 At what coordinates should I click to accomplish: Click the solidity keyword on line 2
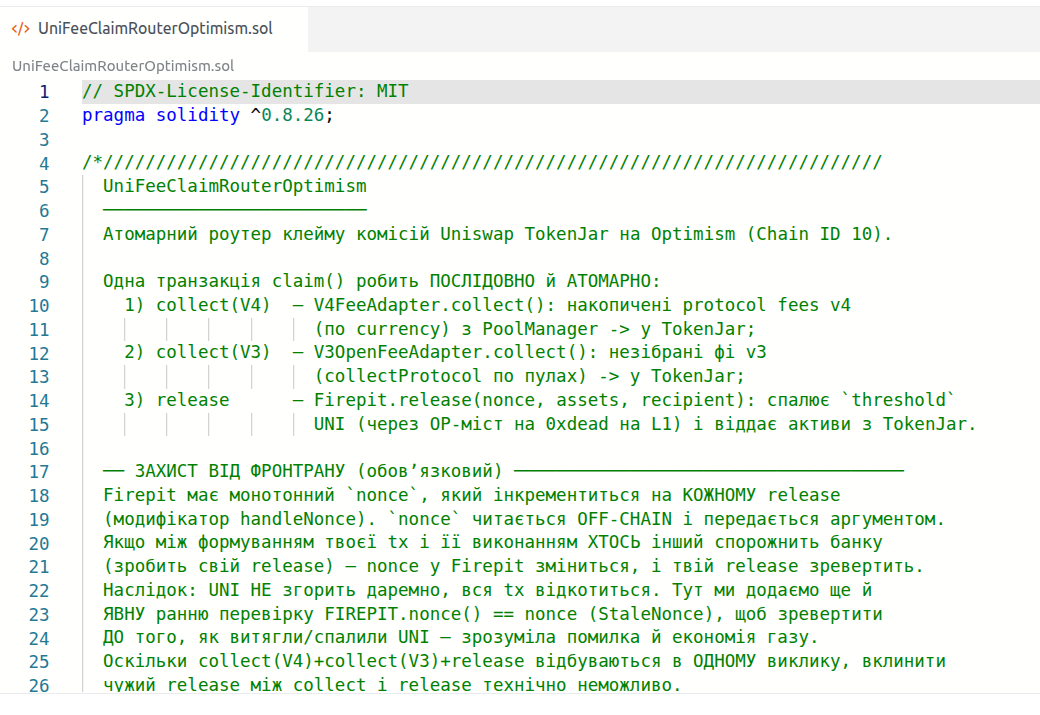point(198,115)
